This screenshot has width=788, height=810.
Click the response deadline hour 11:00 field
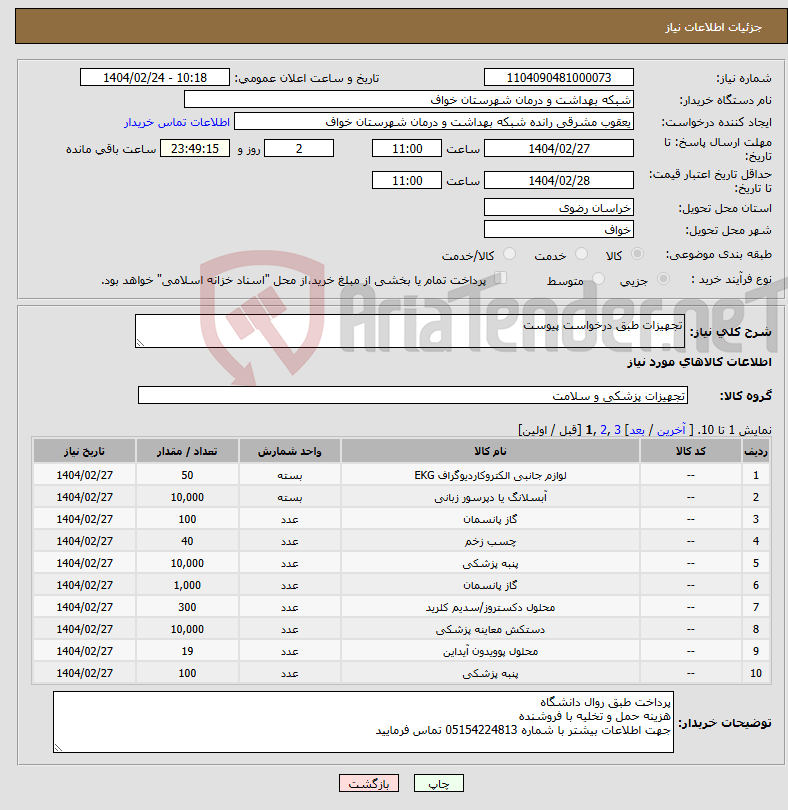point(407,149)
